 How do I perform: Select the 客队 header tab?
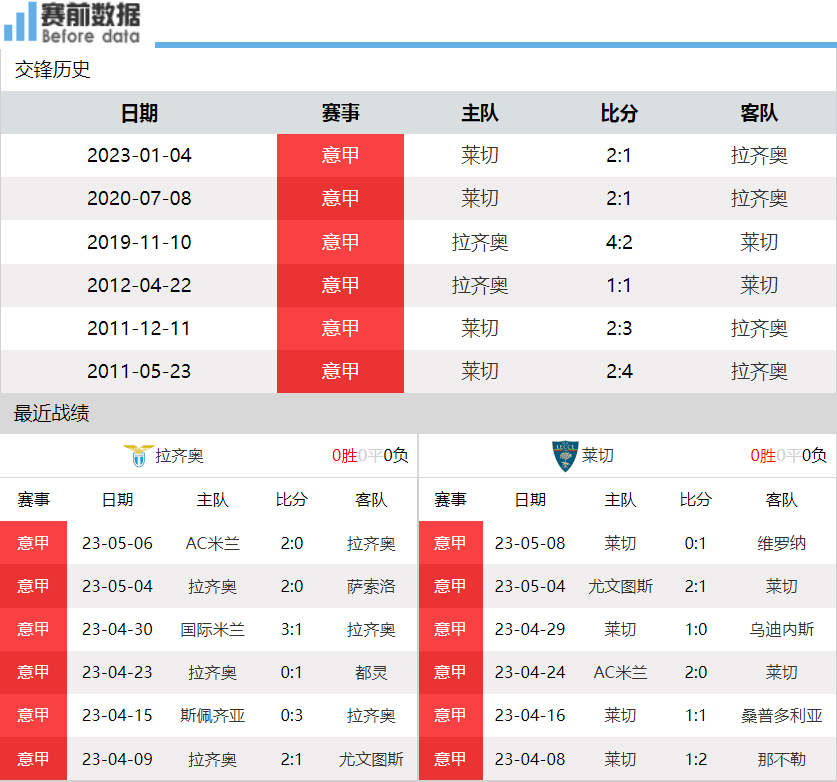click(x=759, y=113)
